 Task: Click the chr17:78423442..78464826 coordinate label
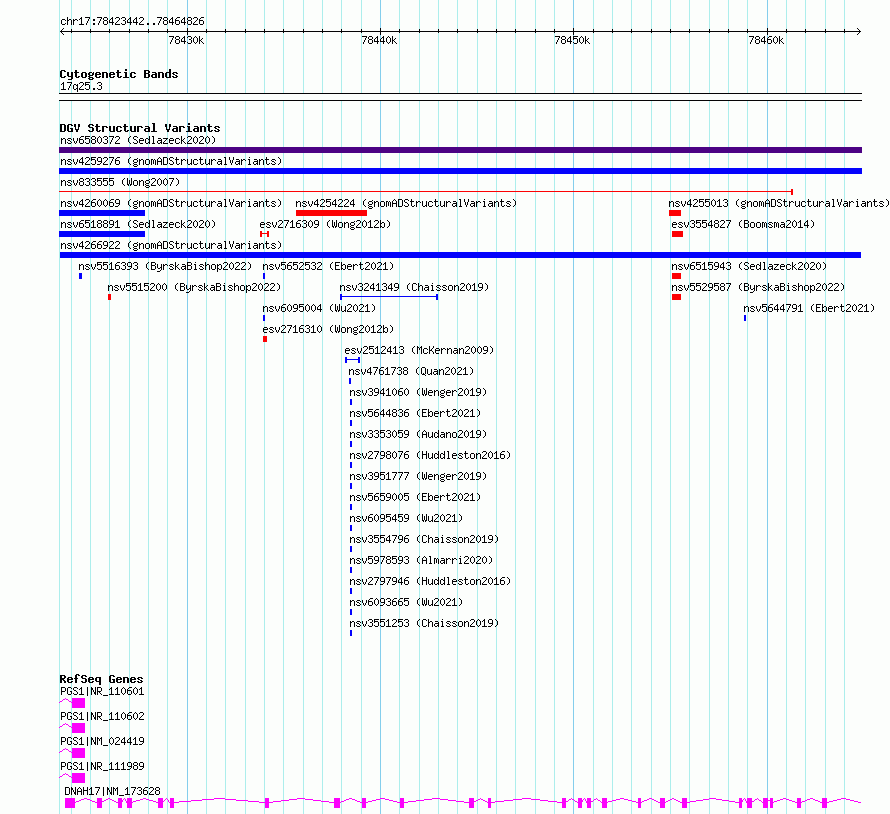point(132,22)
